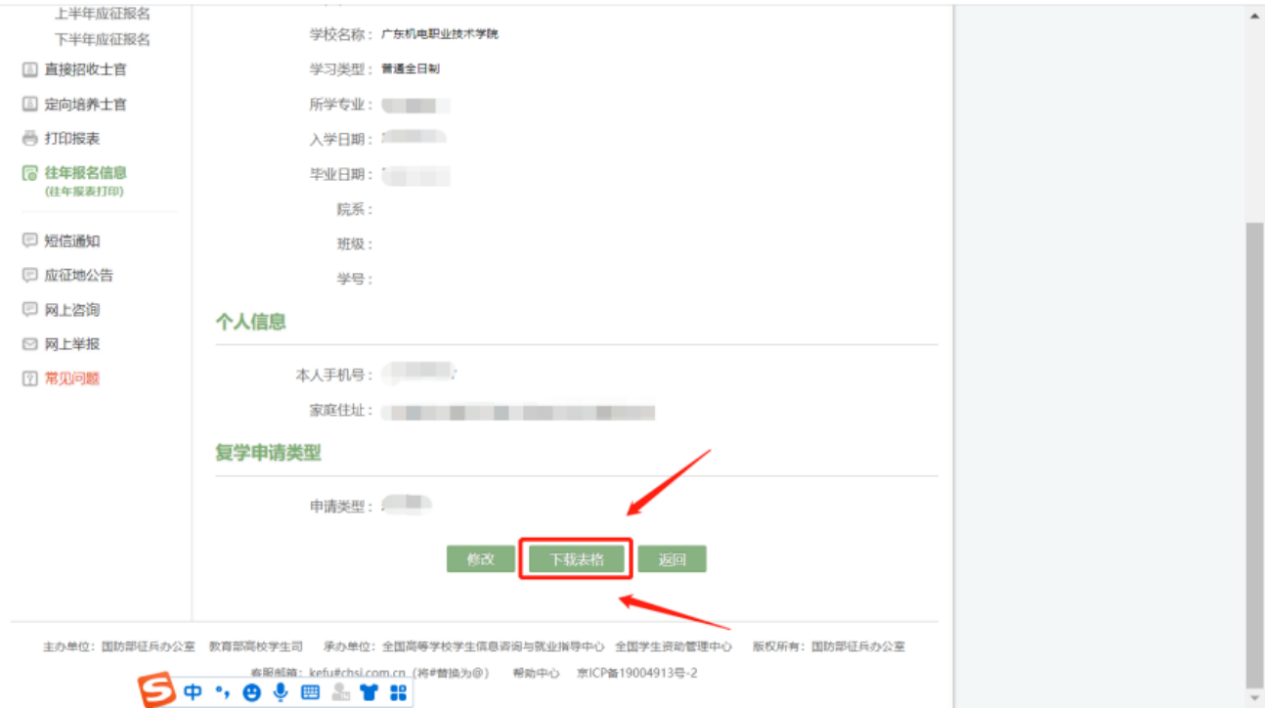Click the question icon beside 常见问题
Image resolution: width=1266 pixels, height=708 pixels.
30,379
